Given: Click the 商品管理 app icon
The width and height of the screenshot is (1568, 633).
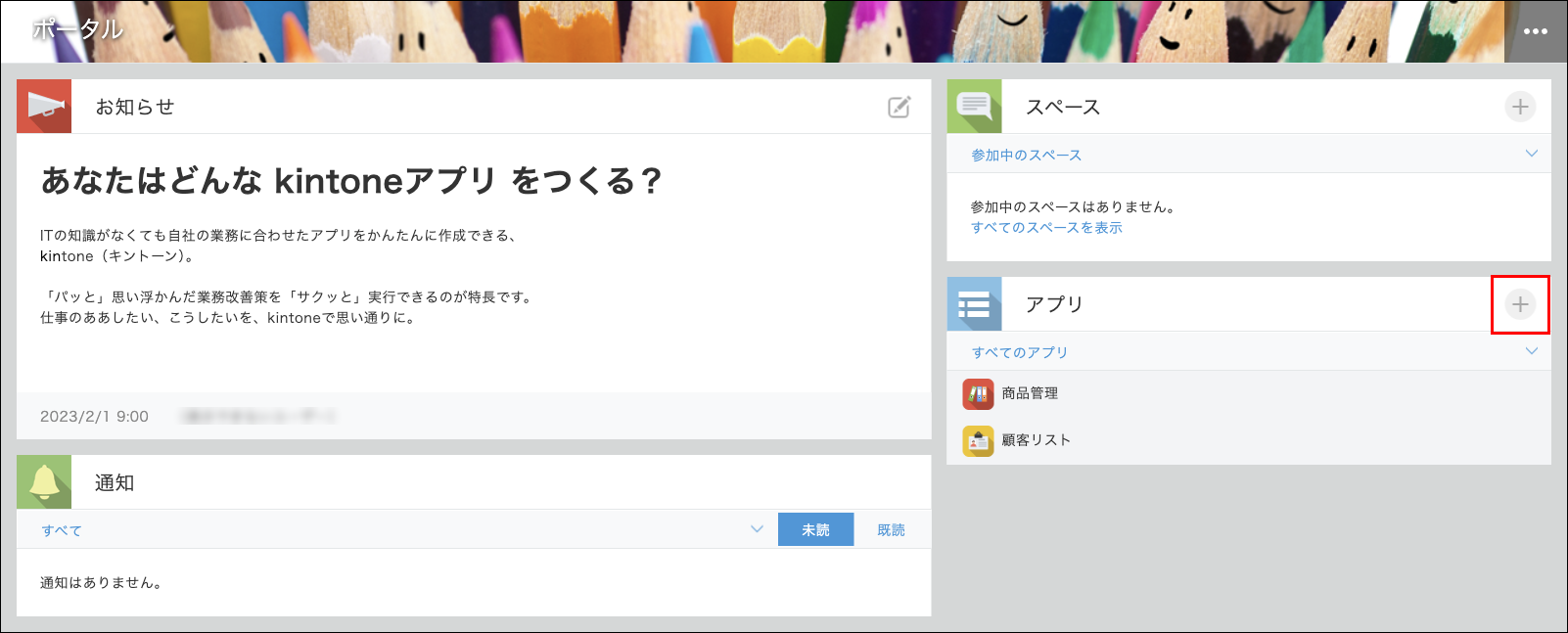Looking at the screenshot, I should click(x=978, y=393).
